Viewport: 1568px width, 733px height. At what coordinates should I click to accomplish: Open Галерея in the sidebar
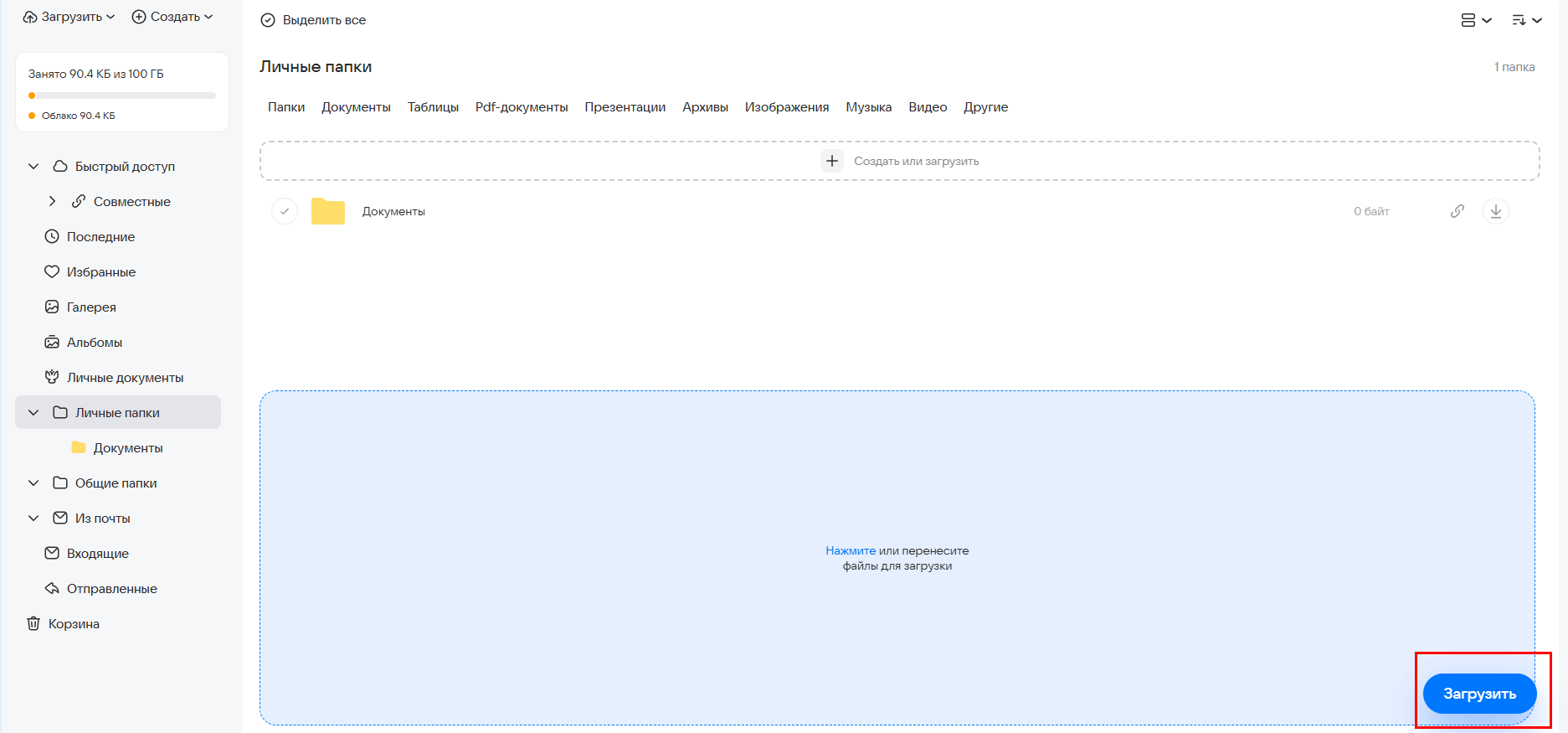point(91,307)
